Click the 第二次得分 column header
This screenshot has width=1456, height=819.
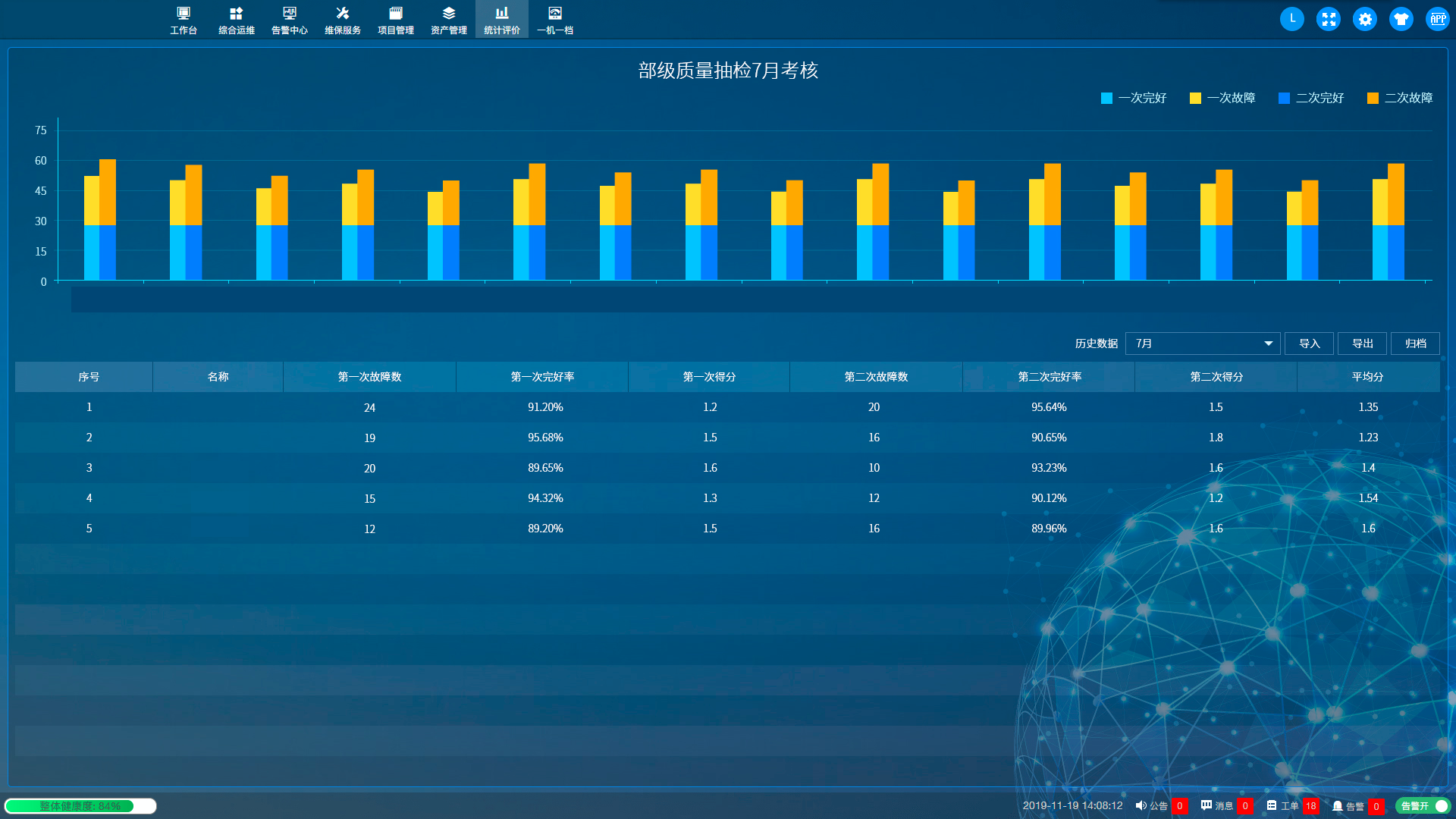point(1216,377)
